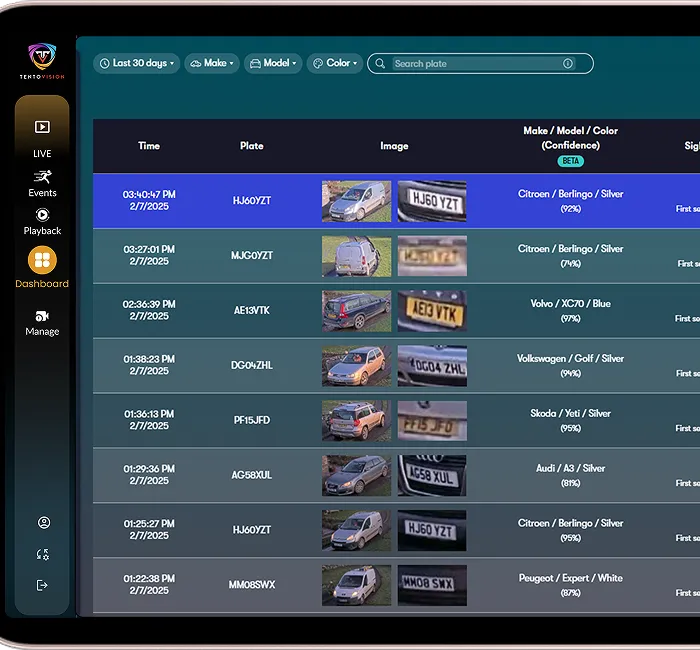Click the Dashboard label in sidebar
700x650 pixels.
pos(42,283)
